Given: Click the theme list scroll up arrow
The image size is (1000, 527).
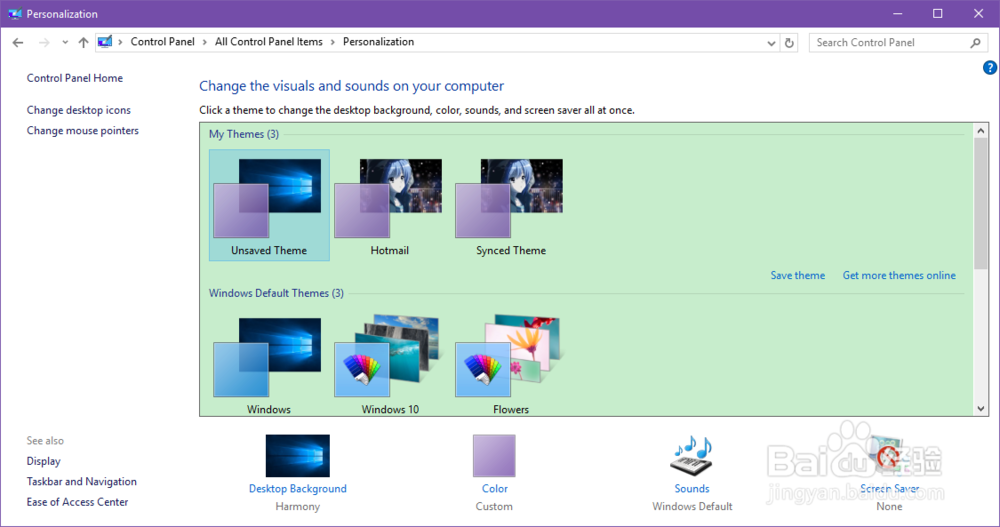Looking at the screenshot, I should click(x=981, y=130).
